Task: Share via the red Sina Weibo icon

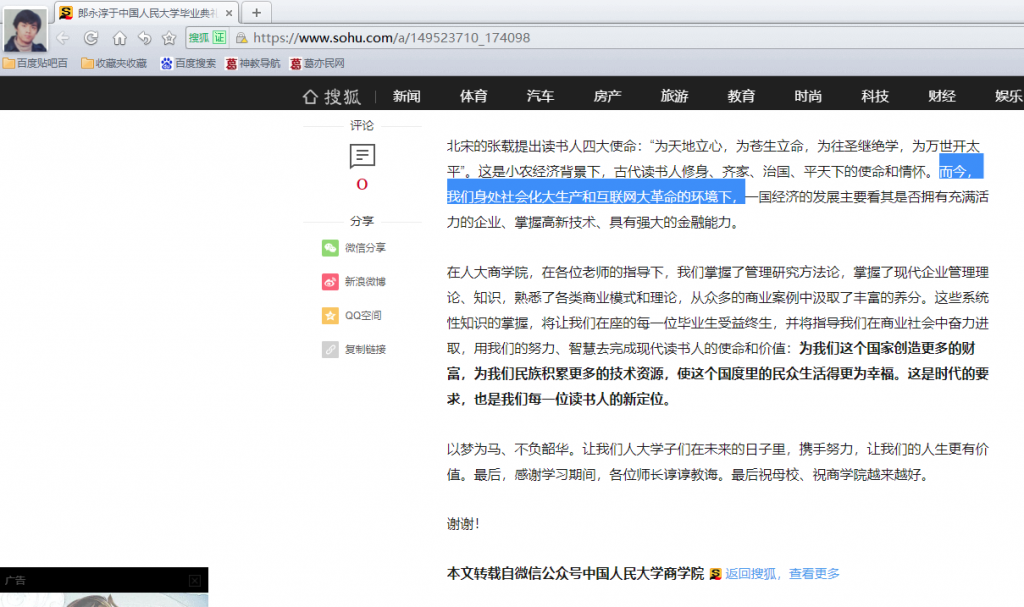Action: click(x=330, y=282)
